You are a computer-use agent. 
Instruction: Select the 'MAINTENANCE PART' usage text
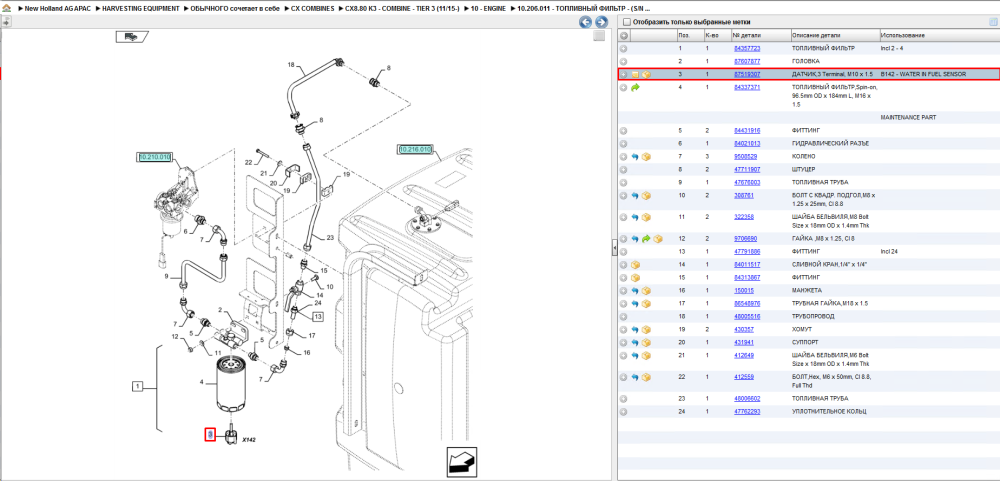[x=908, y=118]
